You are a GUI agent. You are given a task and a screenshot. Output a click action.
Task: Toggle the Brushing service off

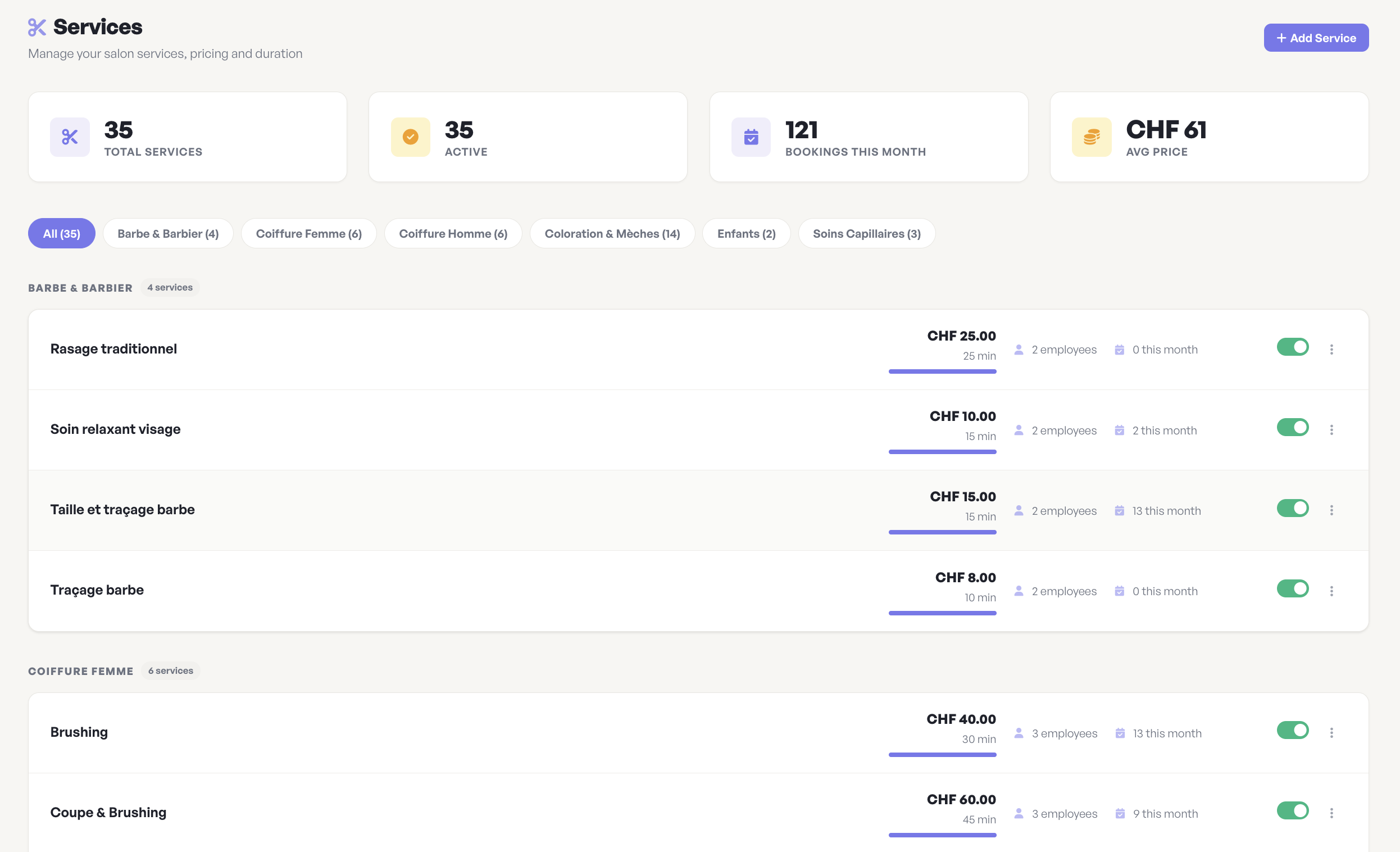click(1293, 731)
